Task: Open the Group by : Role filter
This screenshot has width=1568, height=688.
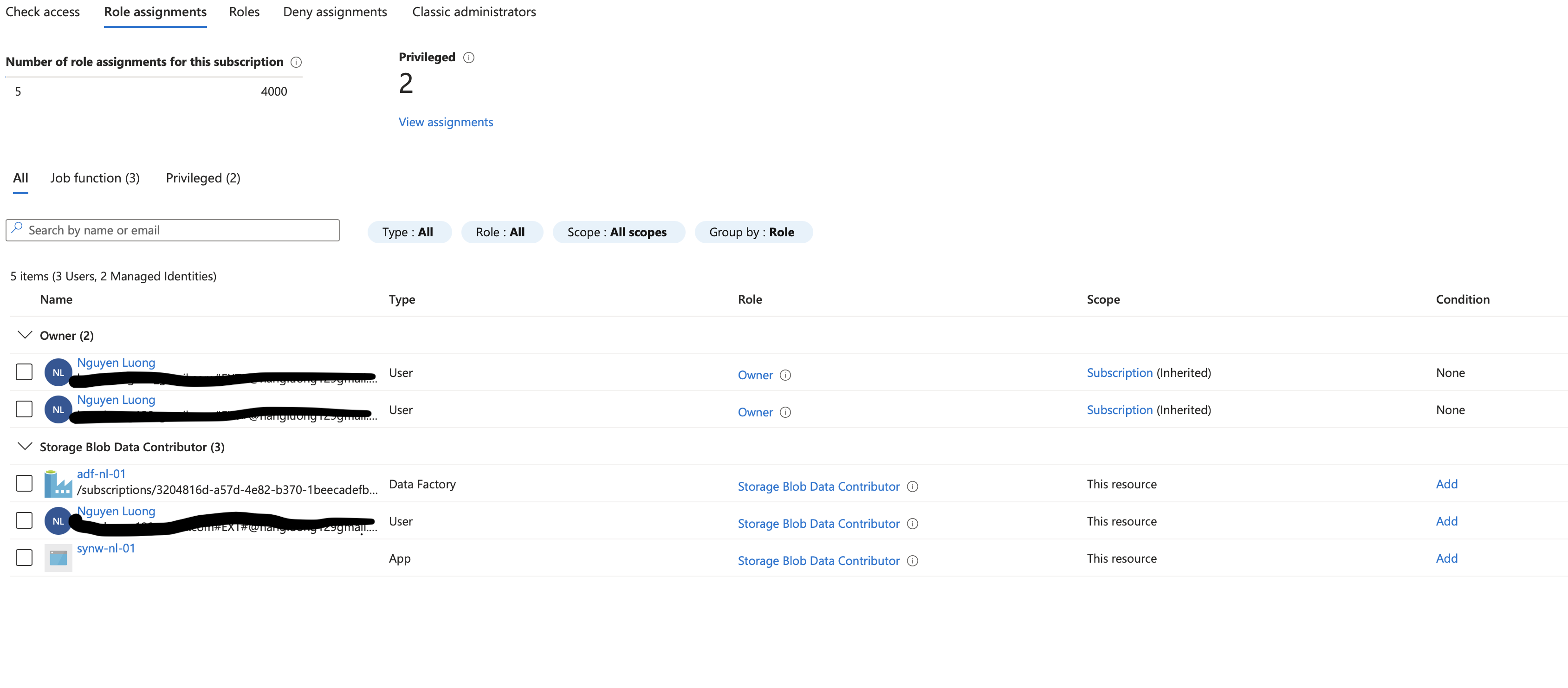Action: pos(752,232)
